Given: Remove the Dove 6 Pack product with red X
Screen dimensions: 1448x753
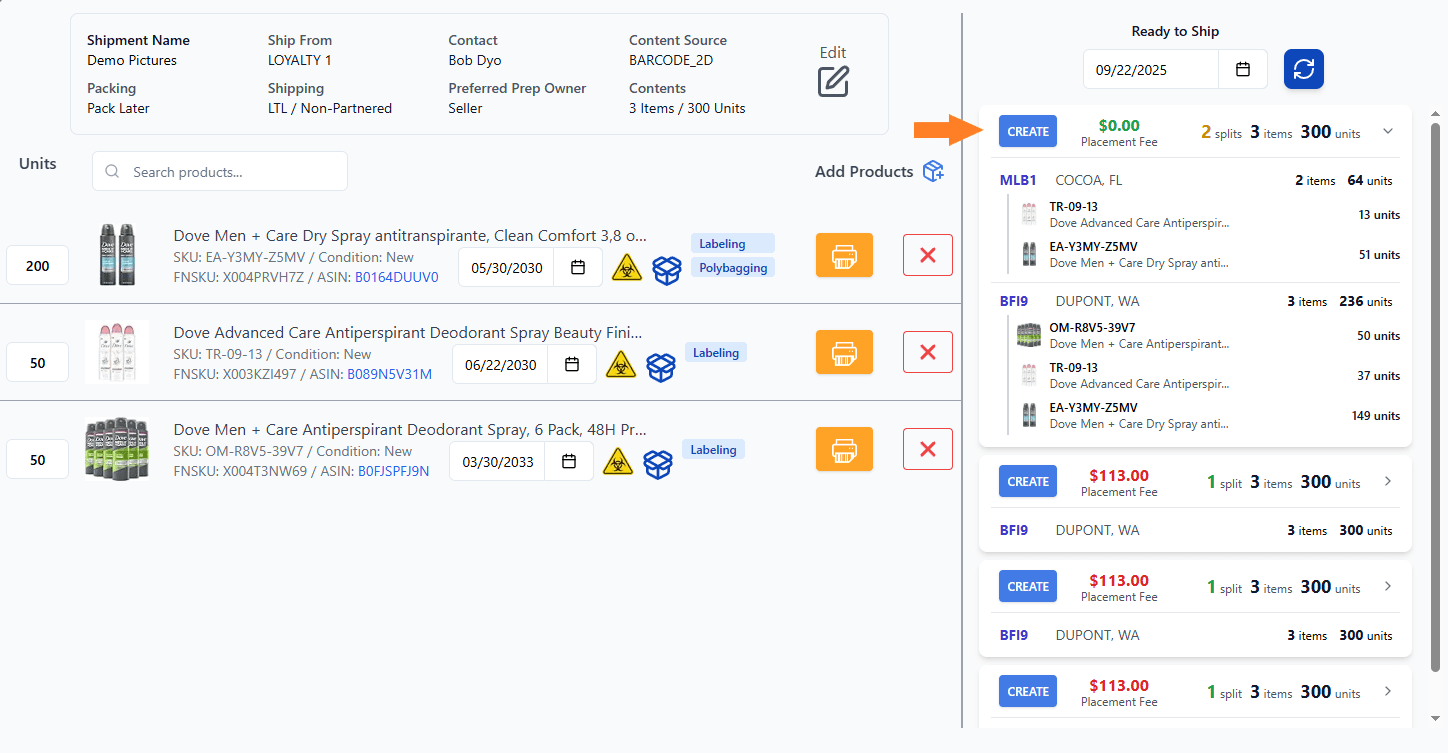Looking at the screenshot, I should coord(927,448).
